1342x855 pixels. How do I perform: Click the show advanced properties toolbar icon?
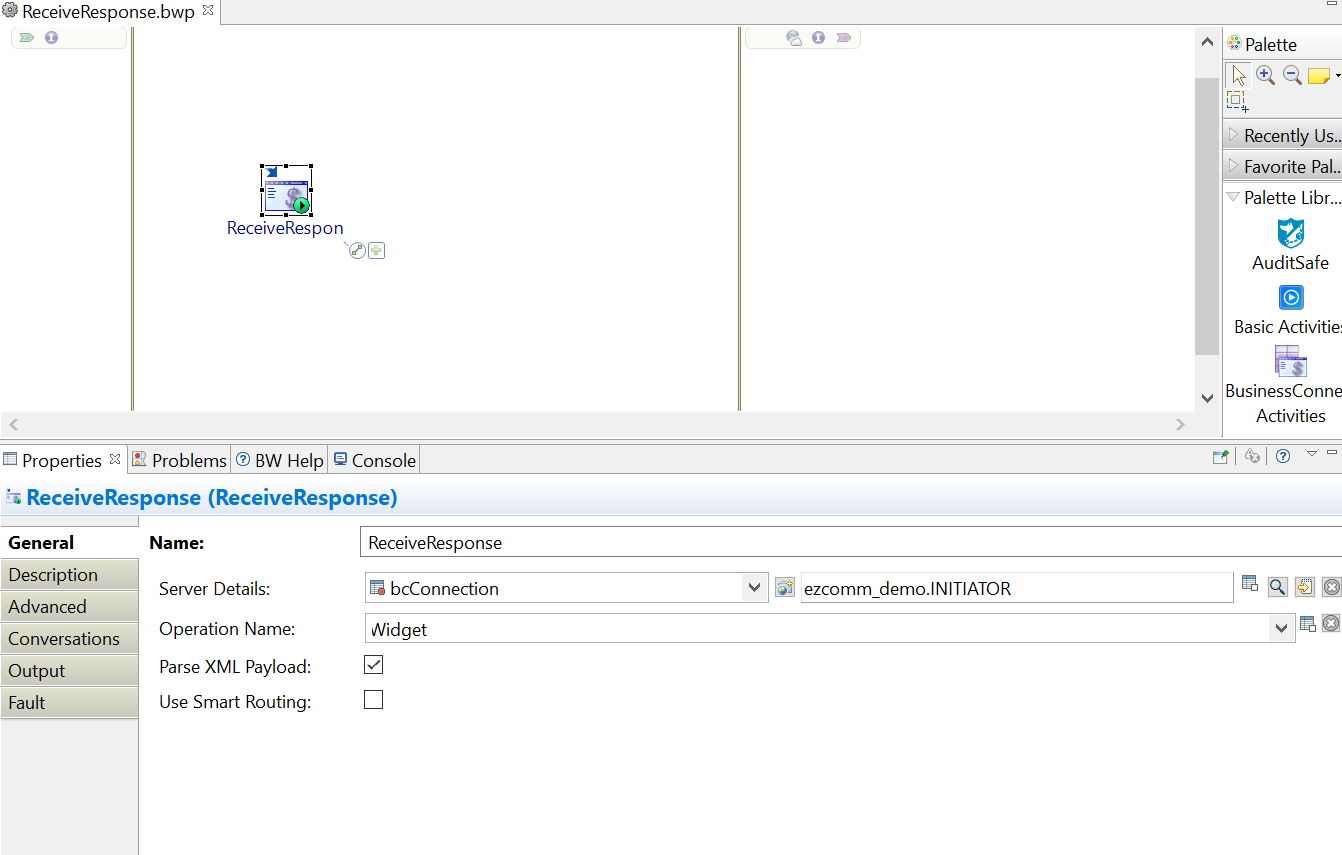(1252, 456)
